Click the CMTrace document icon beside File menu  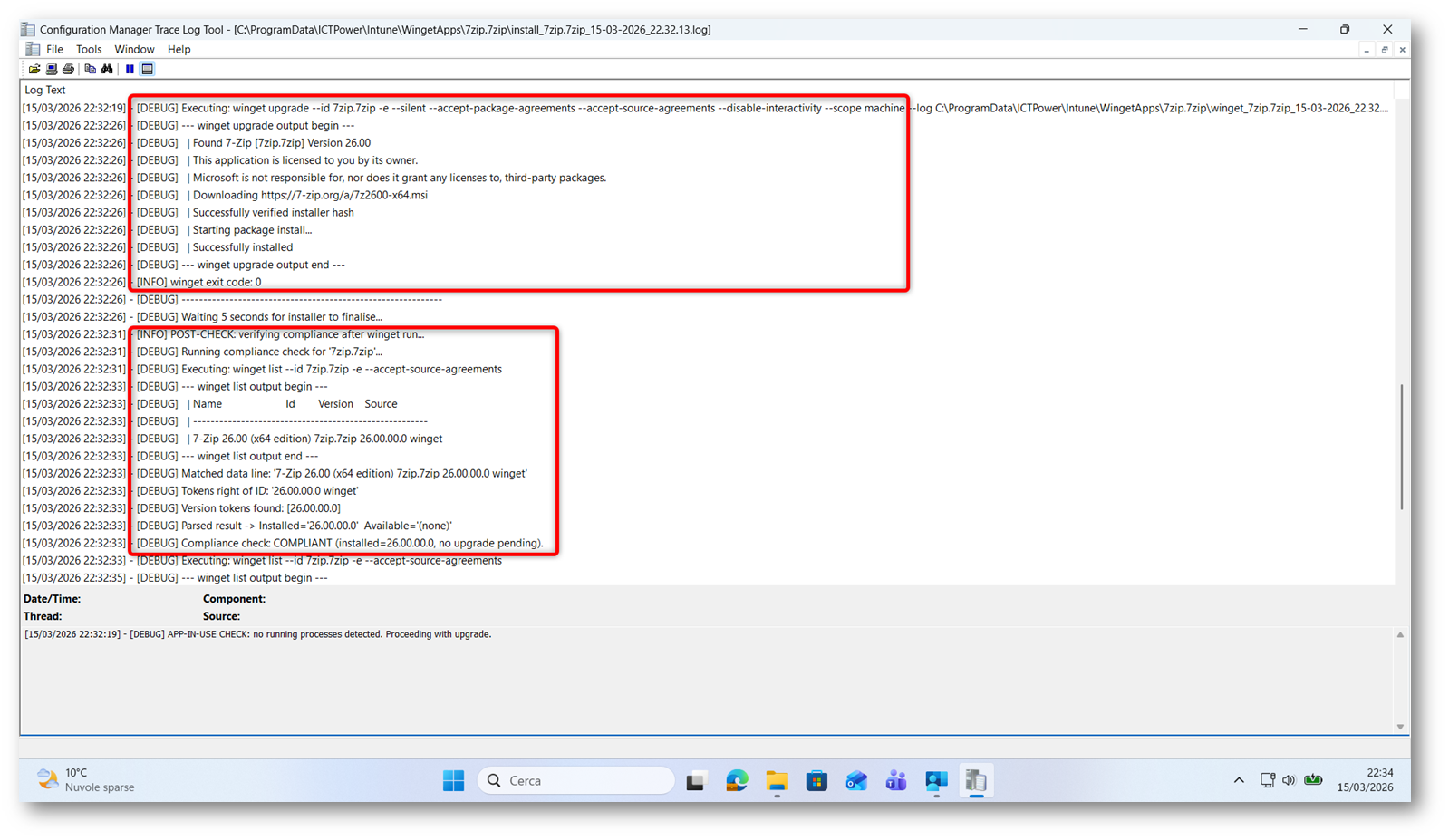33,49
